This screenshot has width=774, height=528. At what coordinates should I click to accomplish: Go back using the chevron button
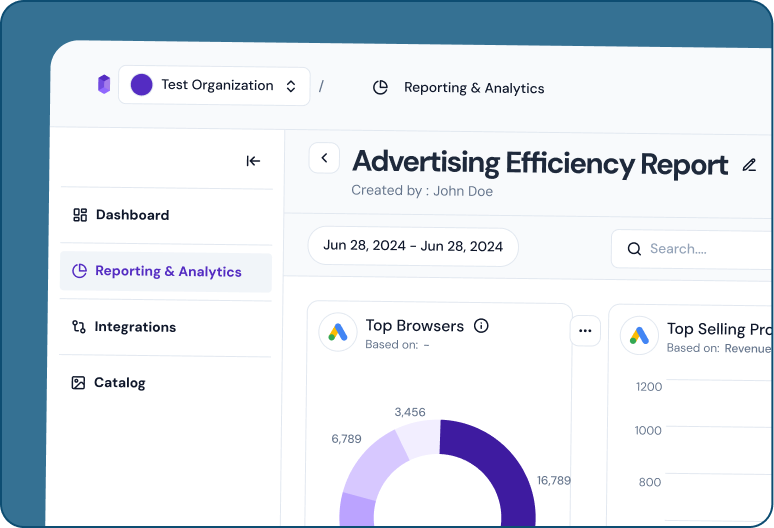(324, 158)
